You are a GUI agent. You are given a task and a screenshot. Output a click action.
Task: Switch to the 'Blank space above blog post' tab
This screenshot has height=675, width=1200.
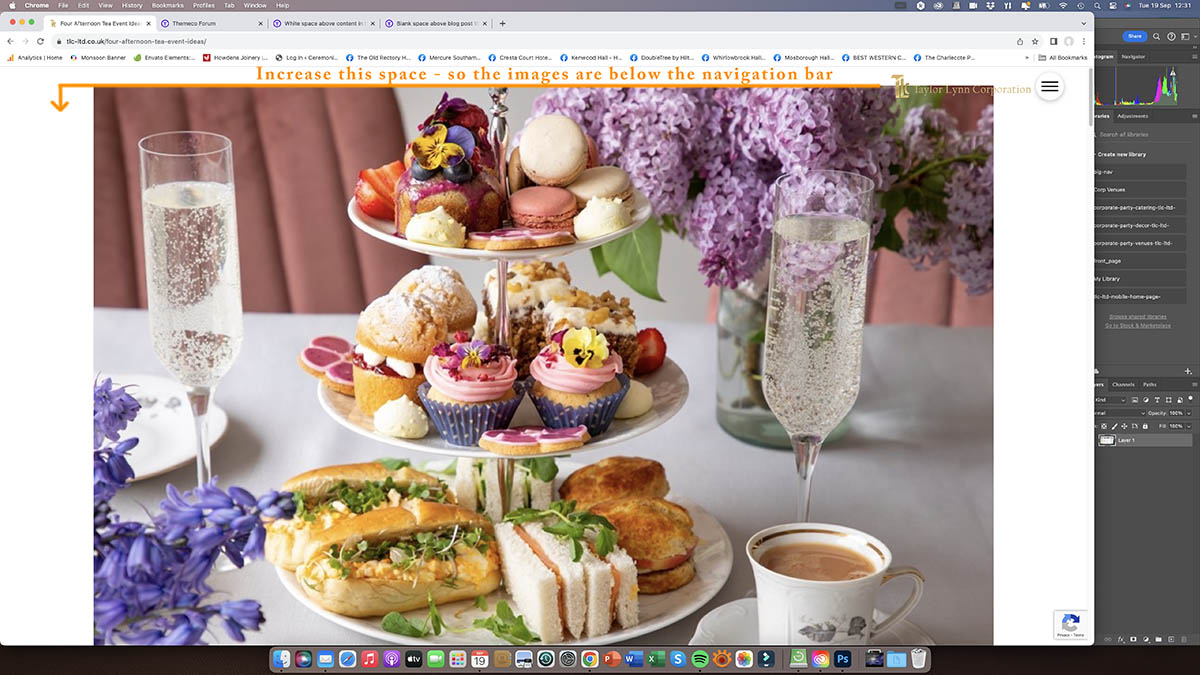point(436,23)
